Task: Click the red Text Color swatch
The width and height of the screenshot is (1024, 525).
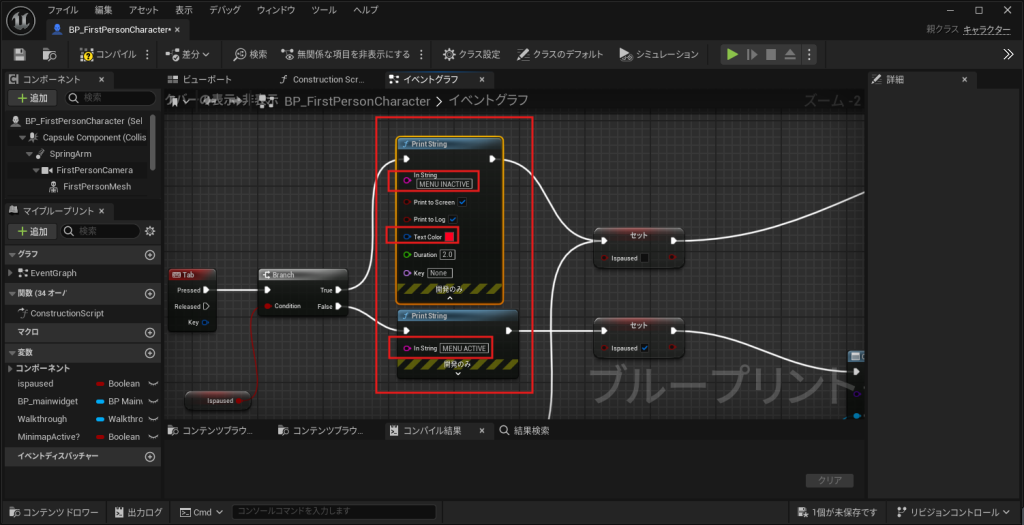Action: pyautogui.click(x=450, y=237)
